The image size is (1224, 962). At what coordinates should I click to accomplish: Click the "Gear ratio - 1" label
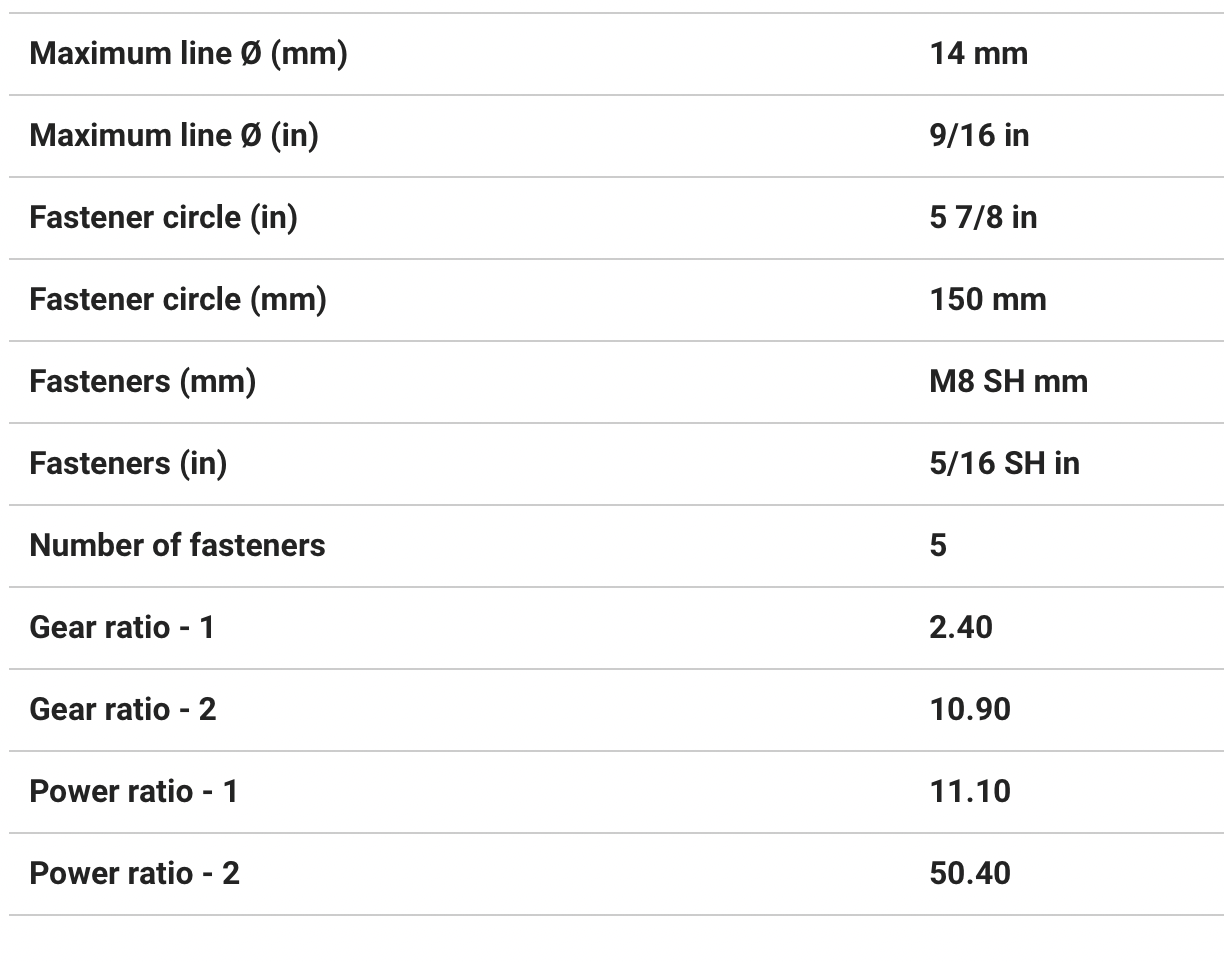(x=122, y=627)
